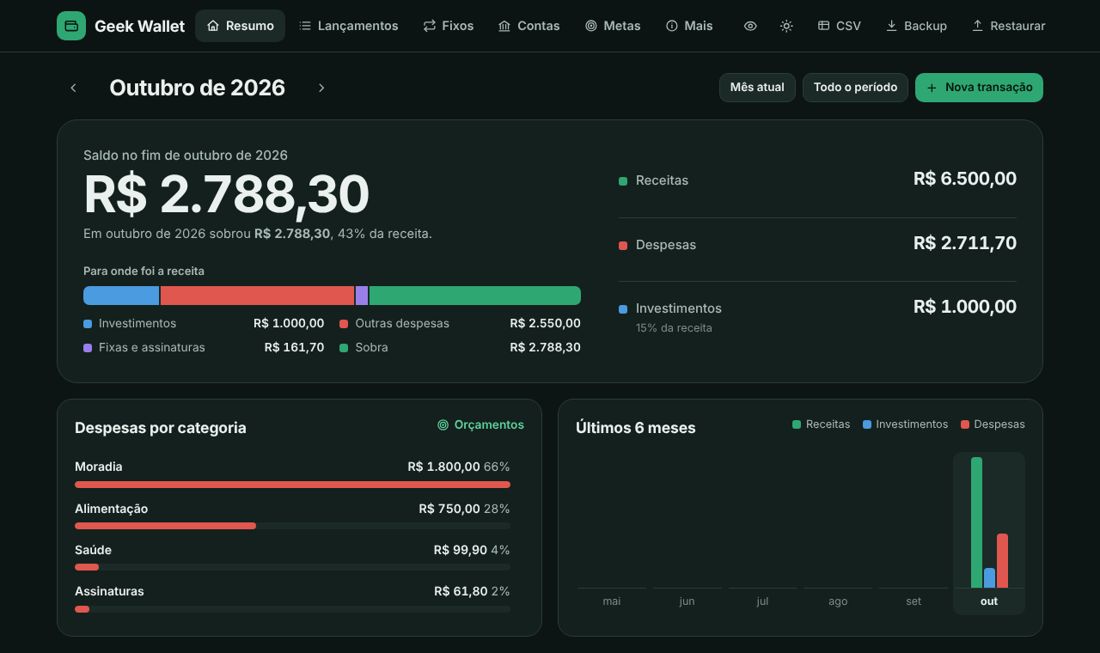This screenshot has width=1100, height=653.
Task: Click the Despesas chart legend item
Action: click(993, 424)
